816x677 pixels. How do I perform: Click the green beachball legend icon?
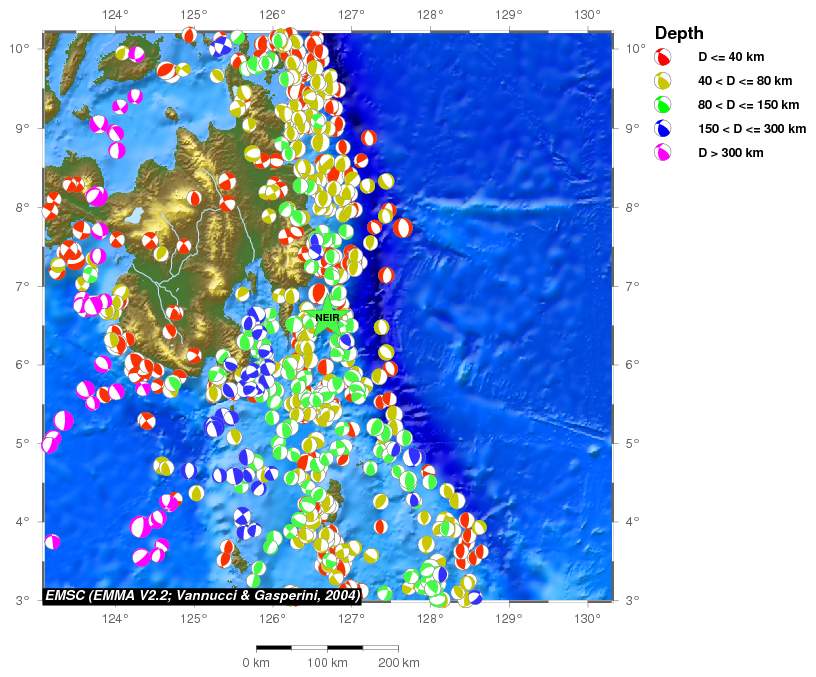click(x=662, y=105)
